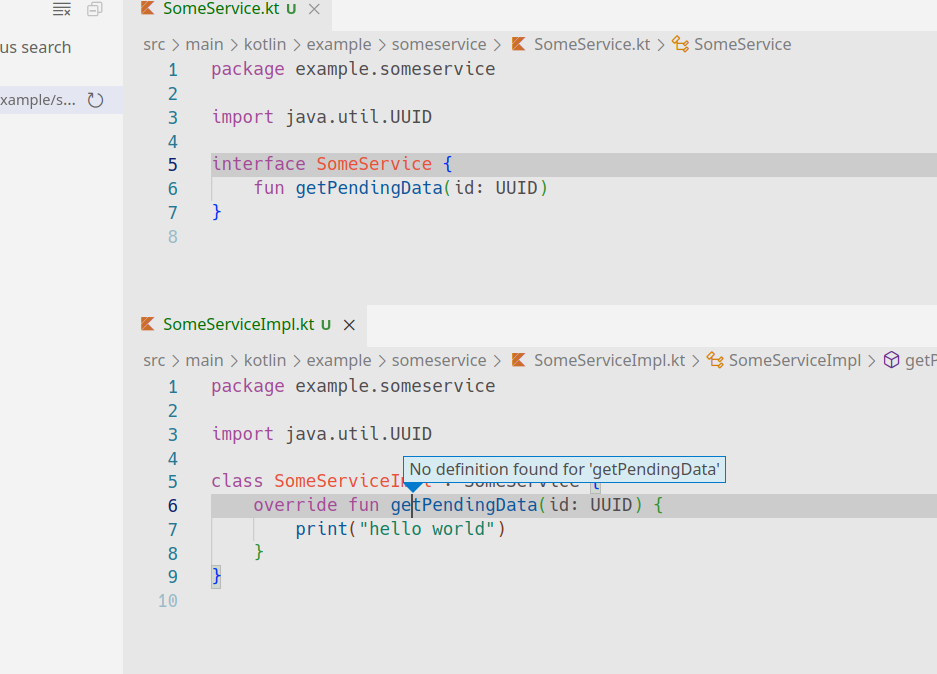Click 'SomeServiceImpl.kt' breadcrumb item
Image resolution: width=937 pixels, height=674 pixels.
point(610,360)
